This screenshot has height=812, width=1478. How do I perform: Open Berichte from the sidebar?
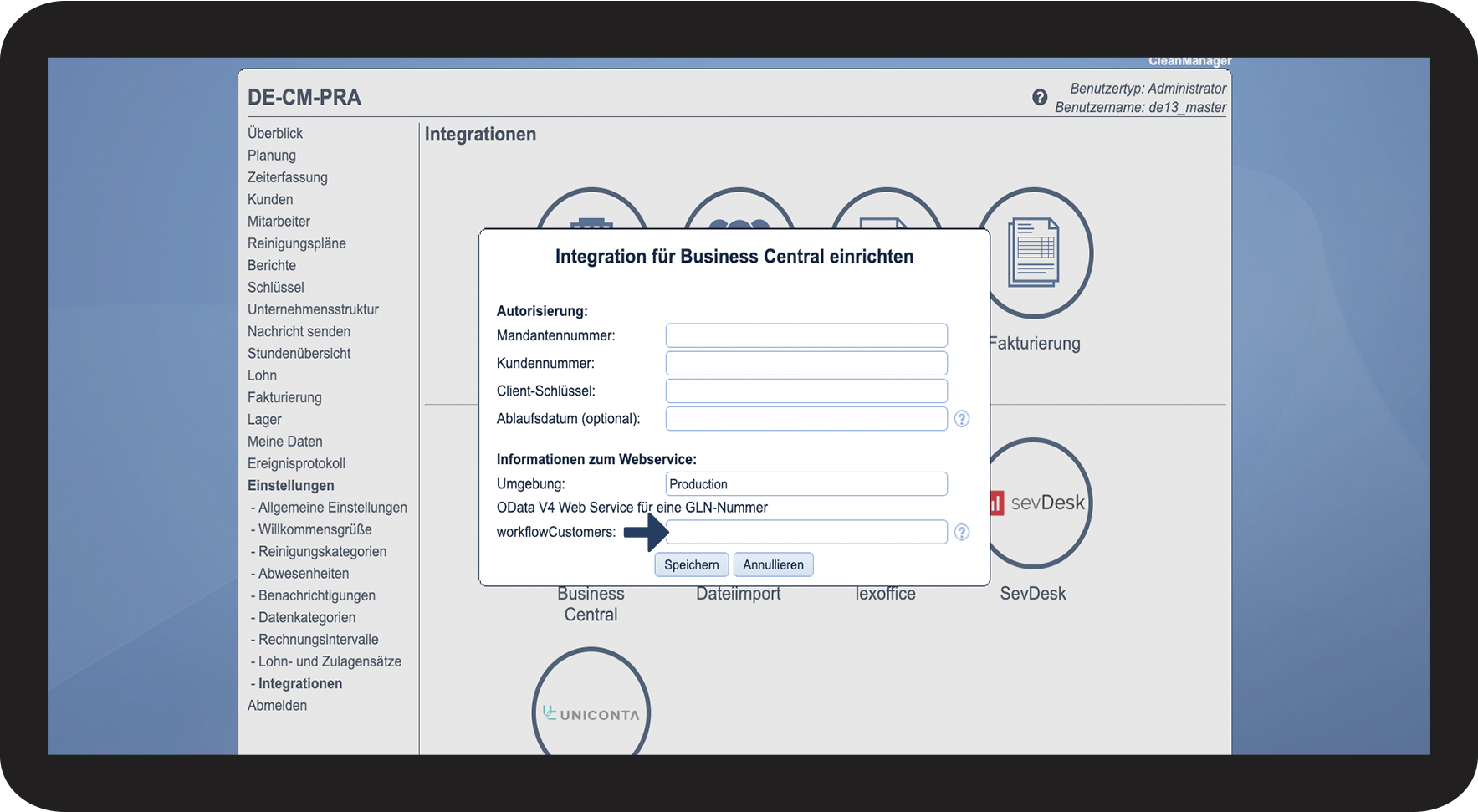click(272, 265)
